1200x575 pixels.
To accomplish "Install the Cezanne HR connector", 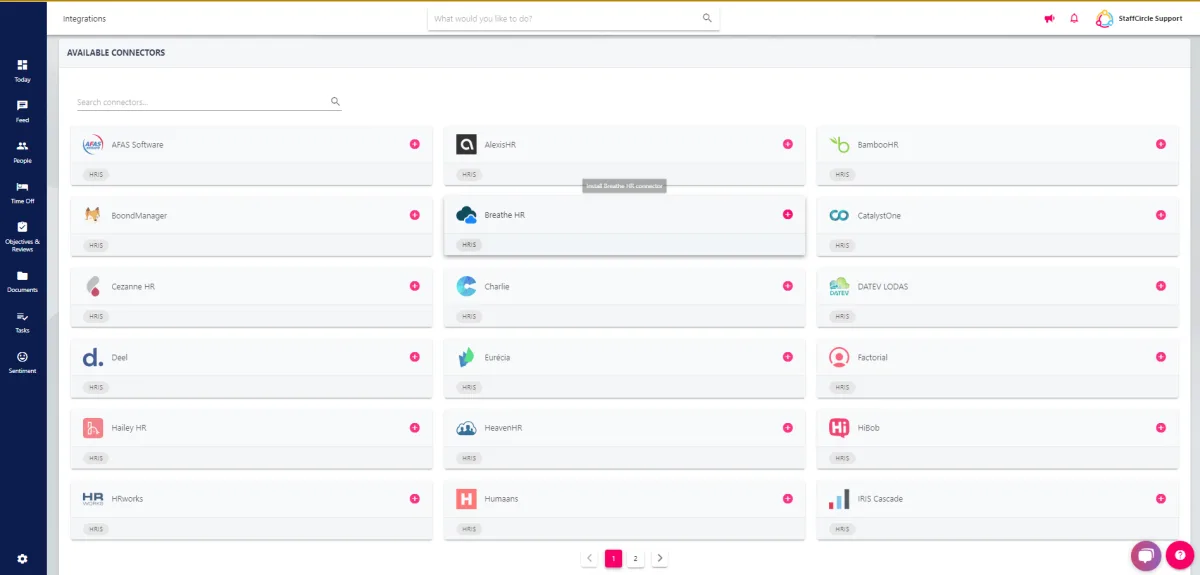I will click(x=414, y=286).
